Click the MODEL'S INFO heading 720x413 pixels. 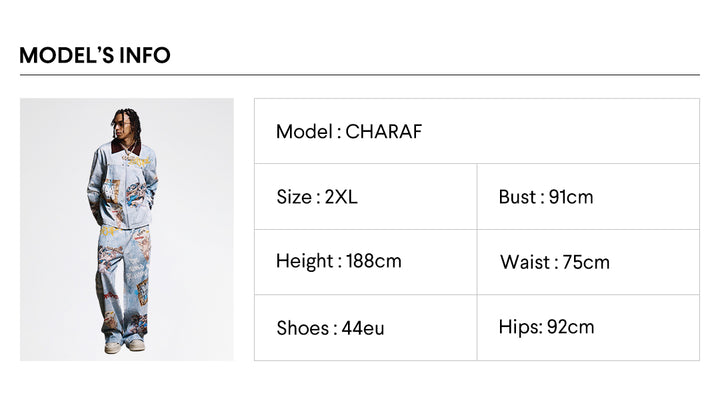click(95, 55)
